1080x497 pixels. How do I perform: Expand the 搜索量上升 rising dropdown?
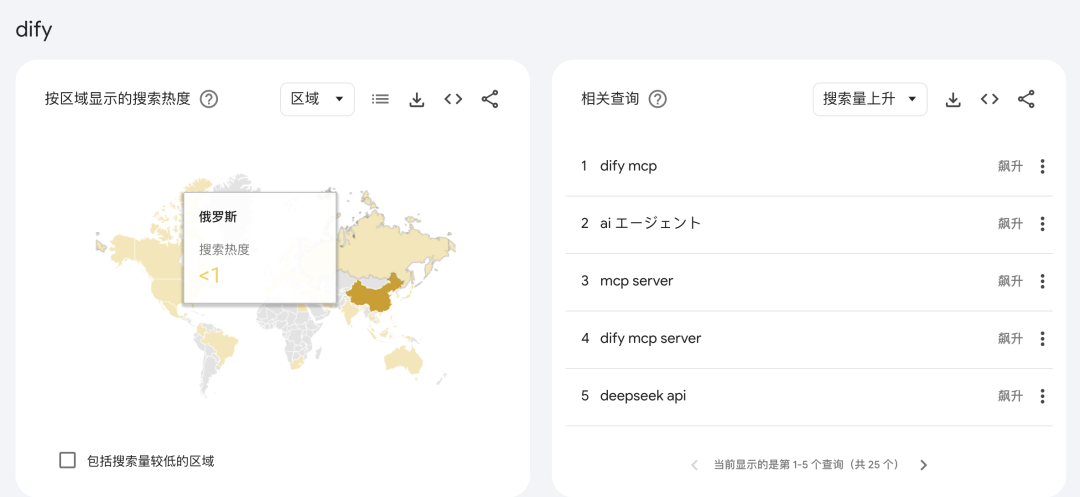[869, 99]
